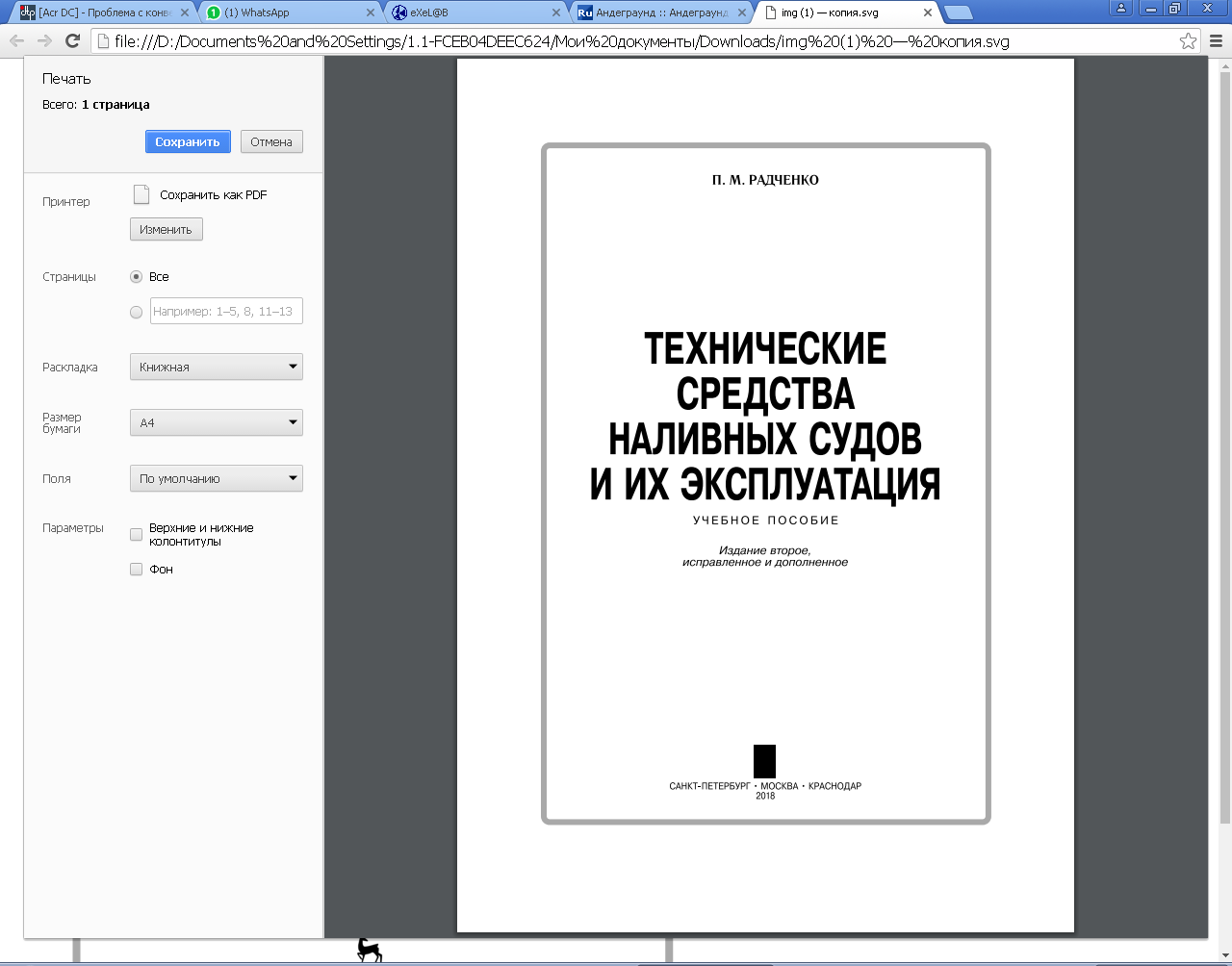Select the custom page range radio button
The height and width of the screenshot is (966, 1232).
pyautogui.click(x=136, y=312)
